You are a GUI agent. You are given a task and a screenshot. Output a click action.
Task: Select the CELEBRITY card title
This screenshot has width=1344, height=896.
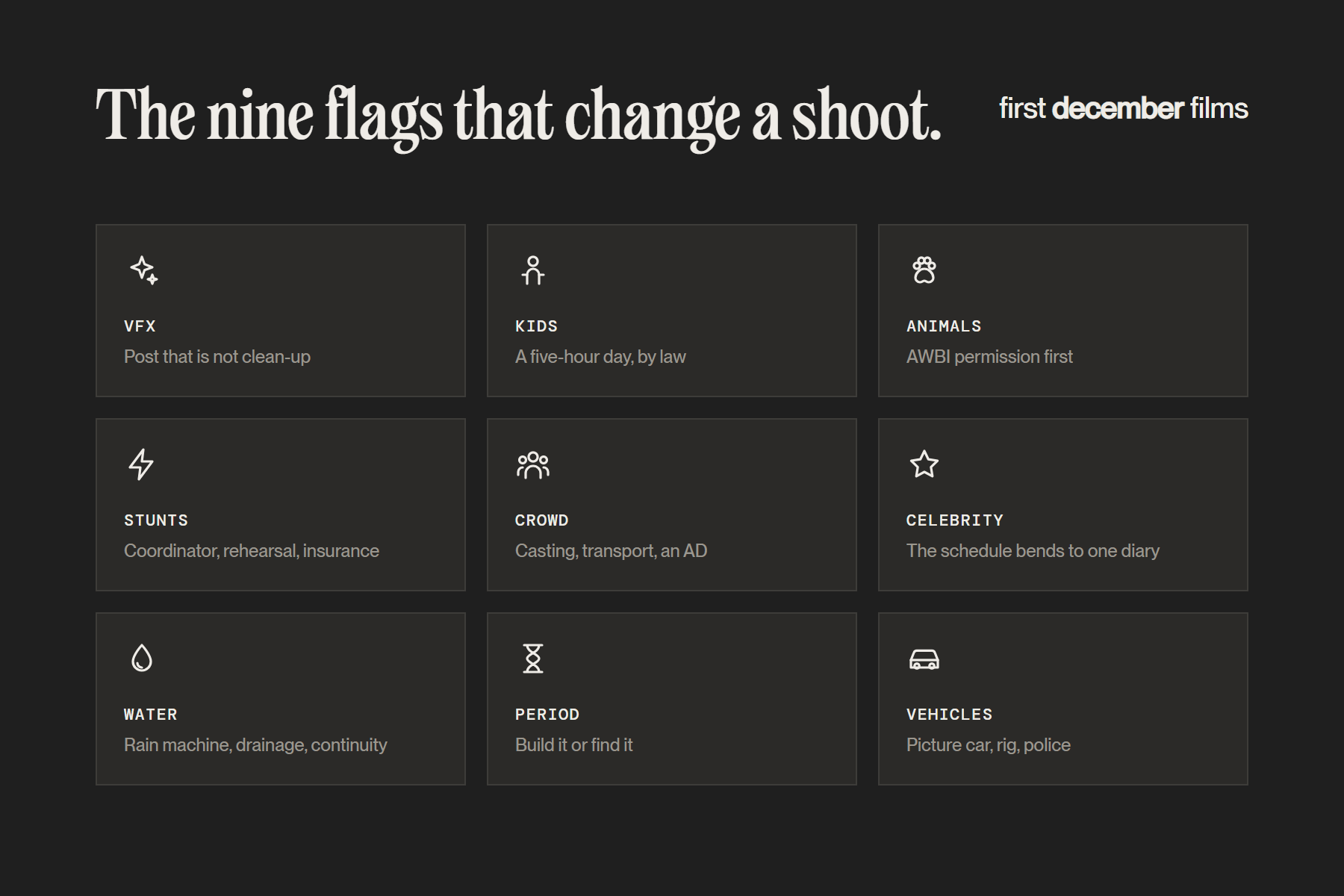[x=955, y=520]
